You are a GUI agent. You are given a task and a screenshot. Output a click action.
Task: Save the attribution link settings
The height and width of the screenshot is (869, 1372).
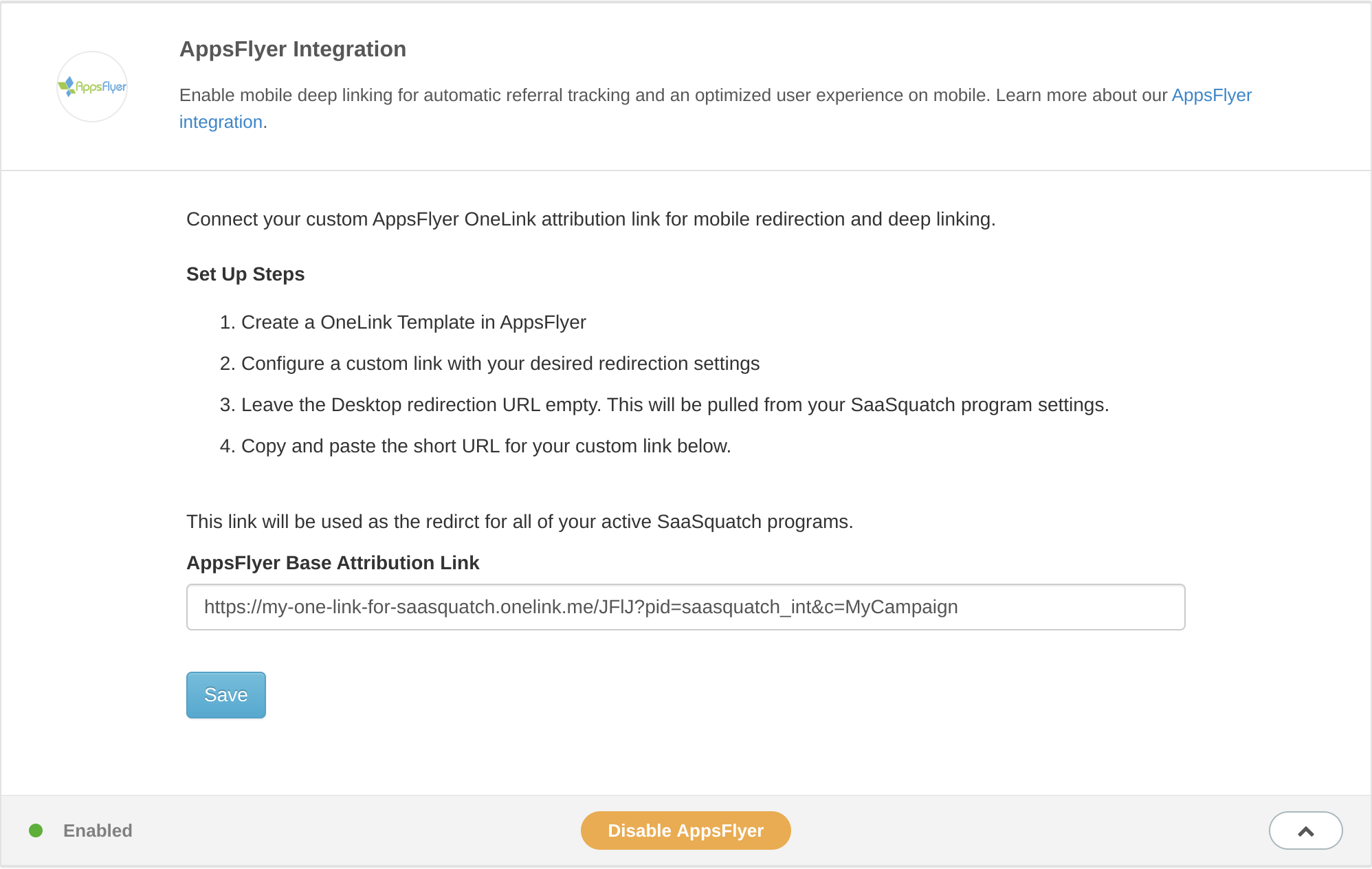(225, 695)
